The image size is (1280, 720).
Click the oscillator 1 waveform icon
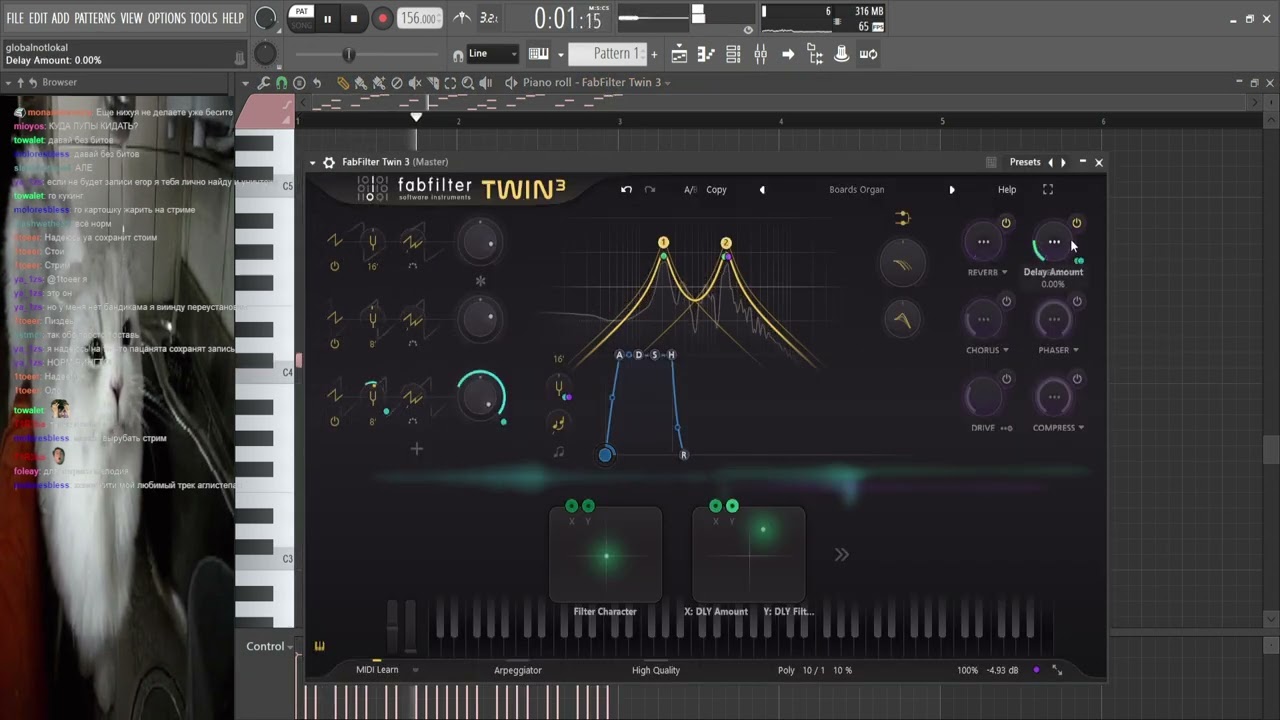pos(335,241)
